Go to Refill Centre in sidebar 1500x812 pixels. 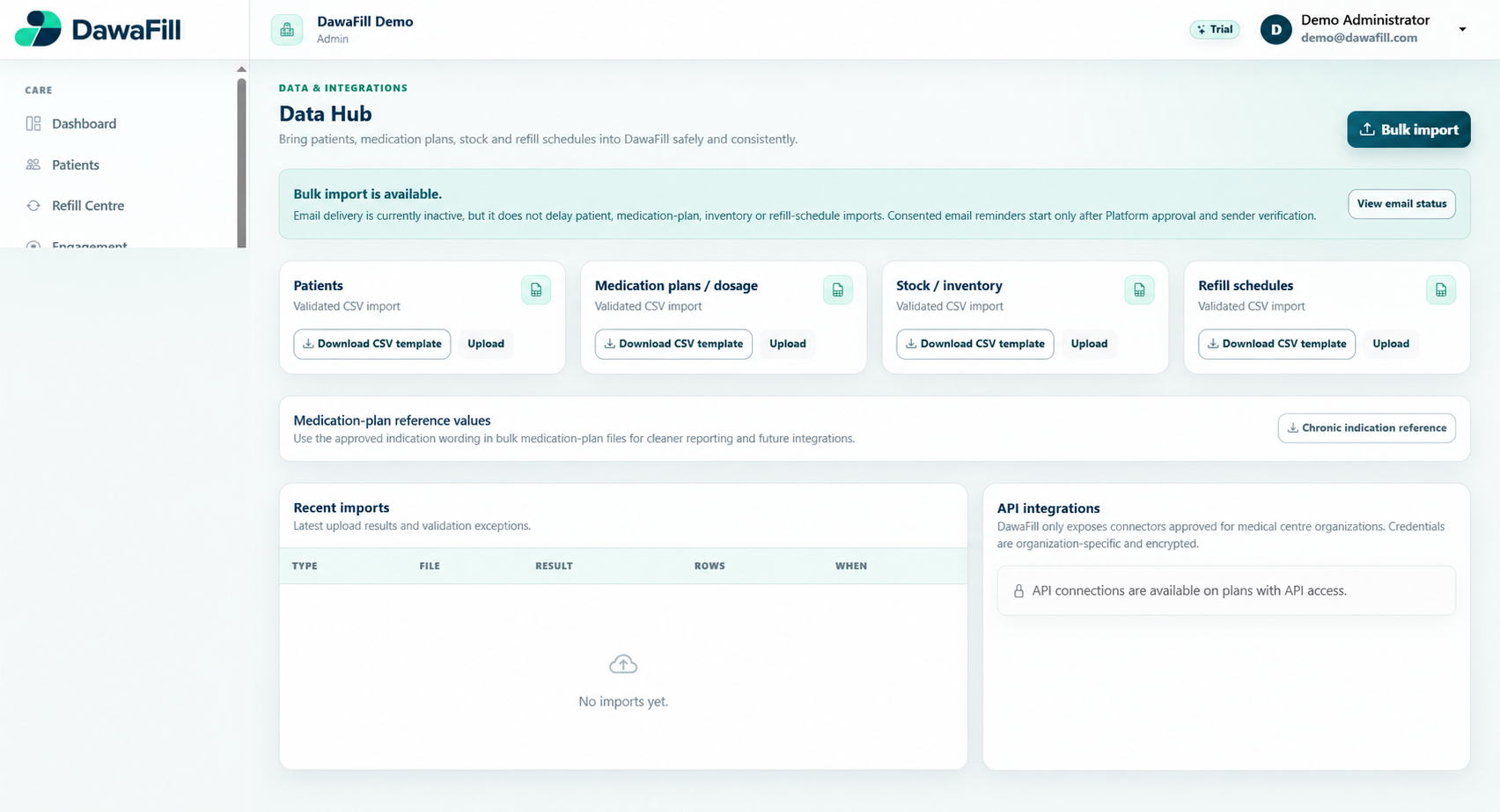coord(88,205)
